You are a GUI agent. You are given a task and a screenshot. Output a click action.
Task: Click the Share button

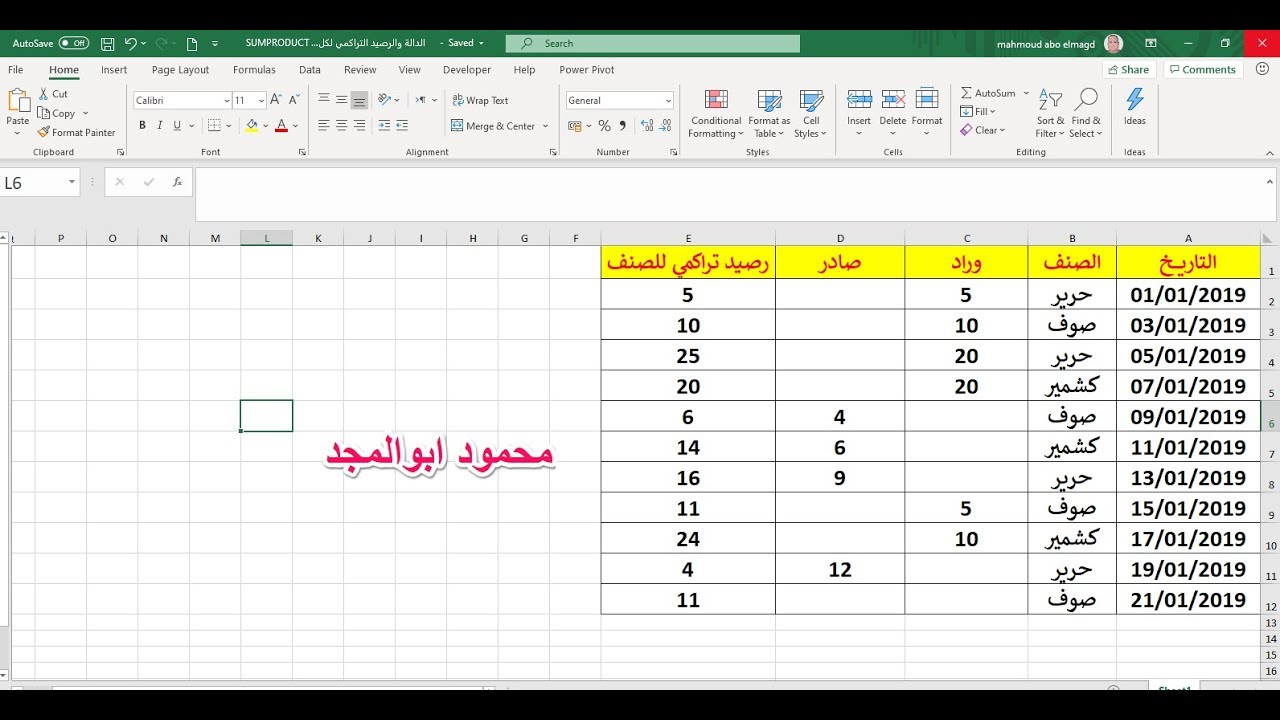1129,70
